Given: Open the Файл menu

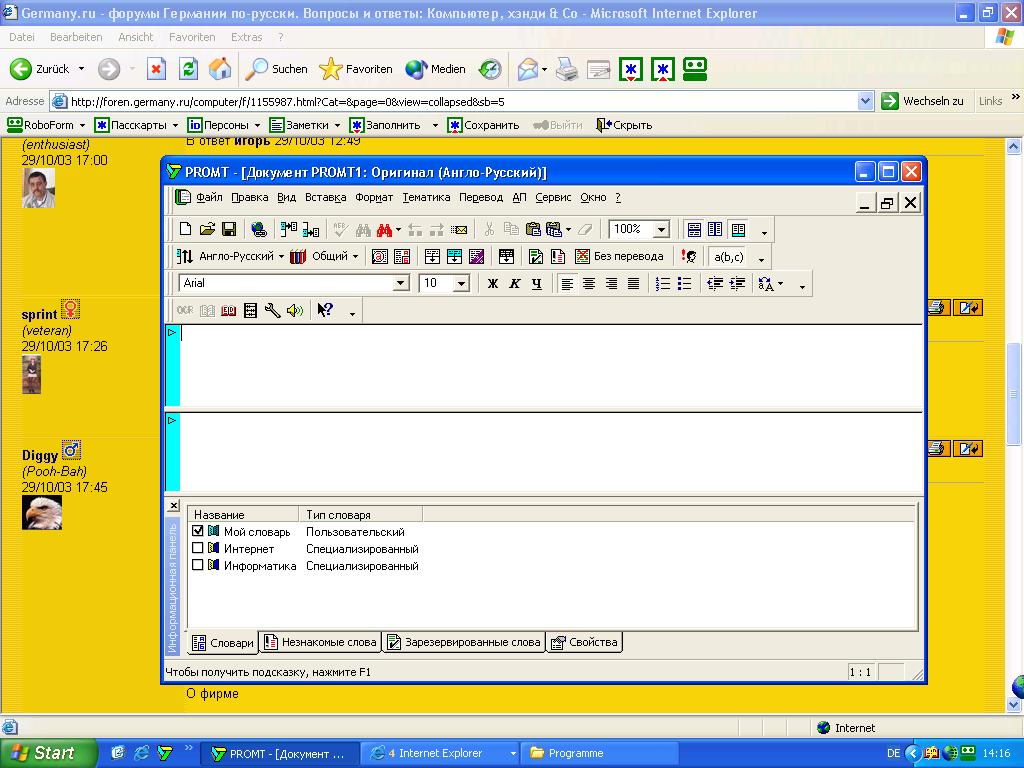Looking at the screenshot, I should tap(209, 197).
